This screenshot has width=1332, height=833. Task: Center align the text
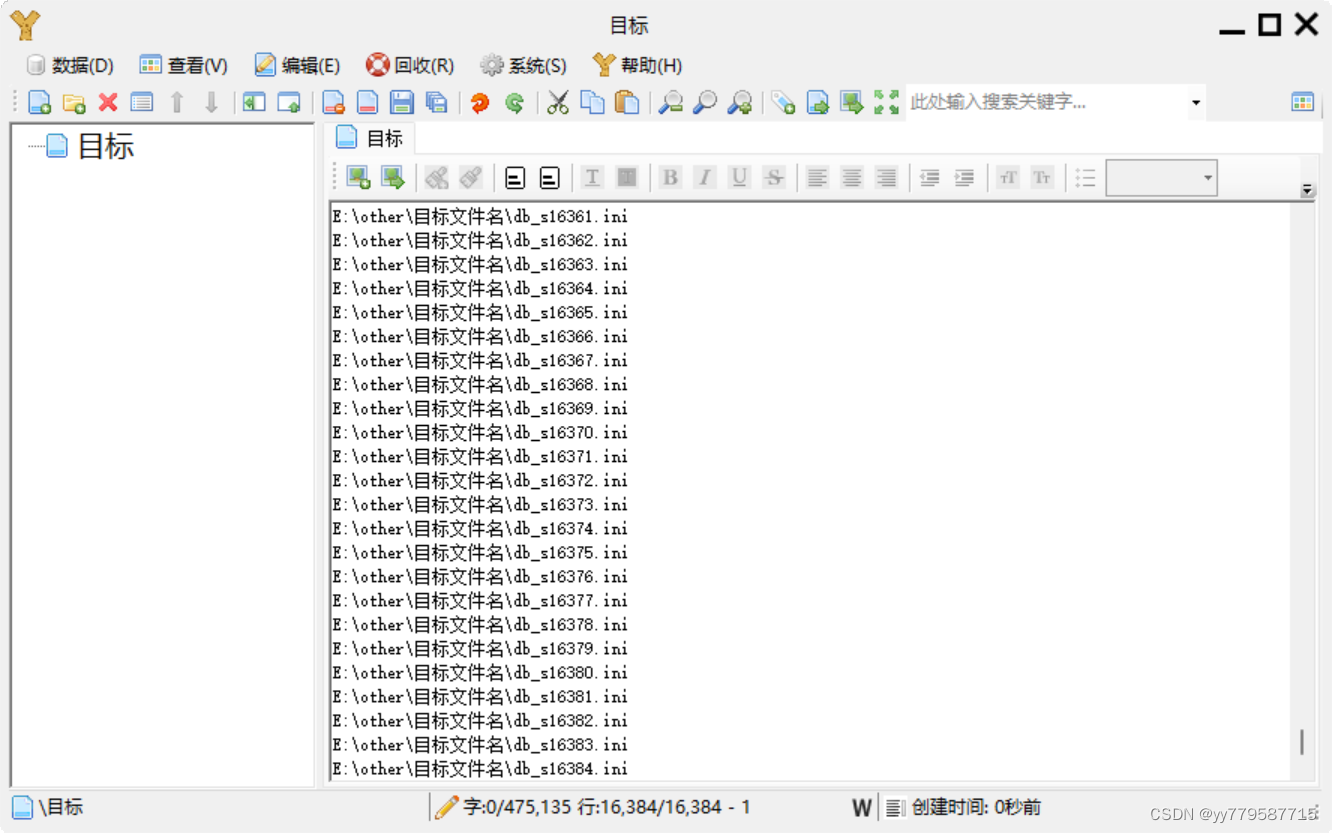[852, 178]
